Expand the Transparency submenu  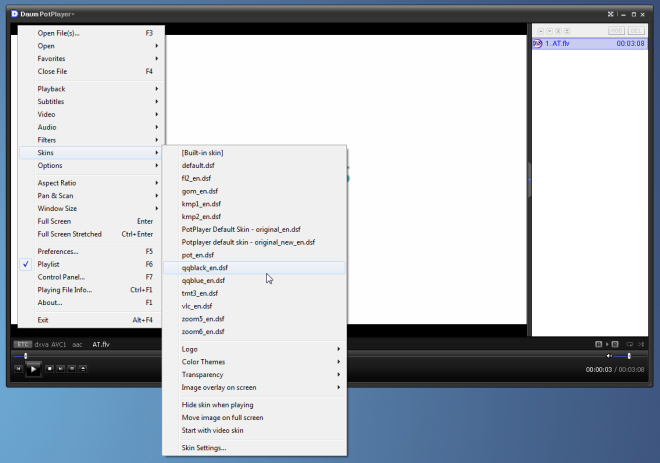(x=254, y=375)
